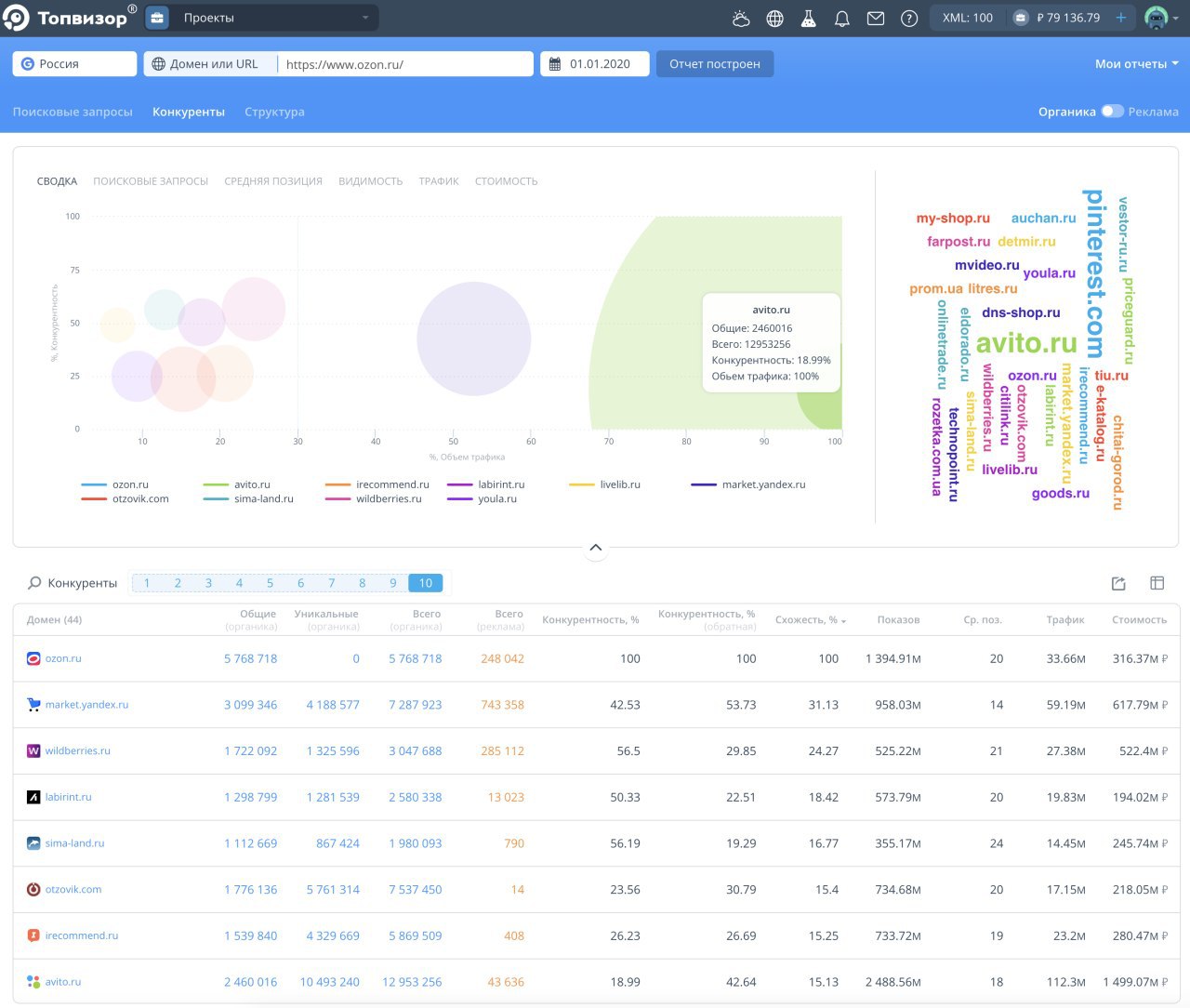Toggle labirint.ru legend series
The image size is (1190, 1008).
click(x=485, y=484)
